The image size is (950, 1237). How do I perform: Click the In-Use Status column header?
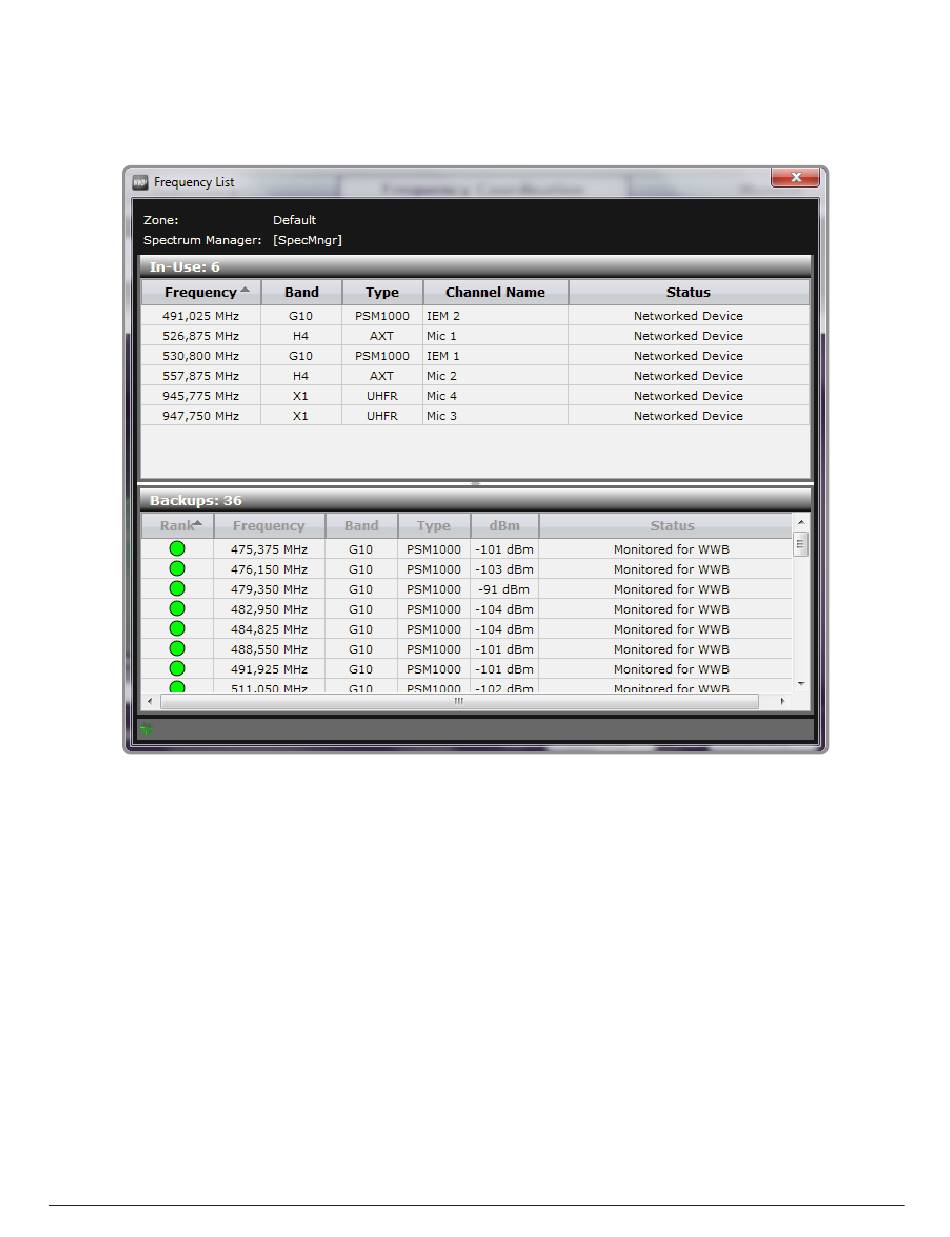[689, 292]
